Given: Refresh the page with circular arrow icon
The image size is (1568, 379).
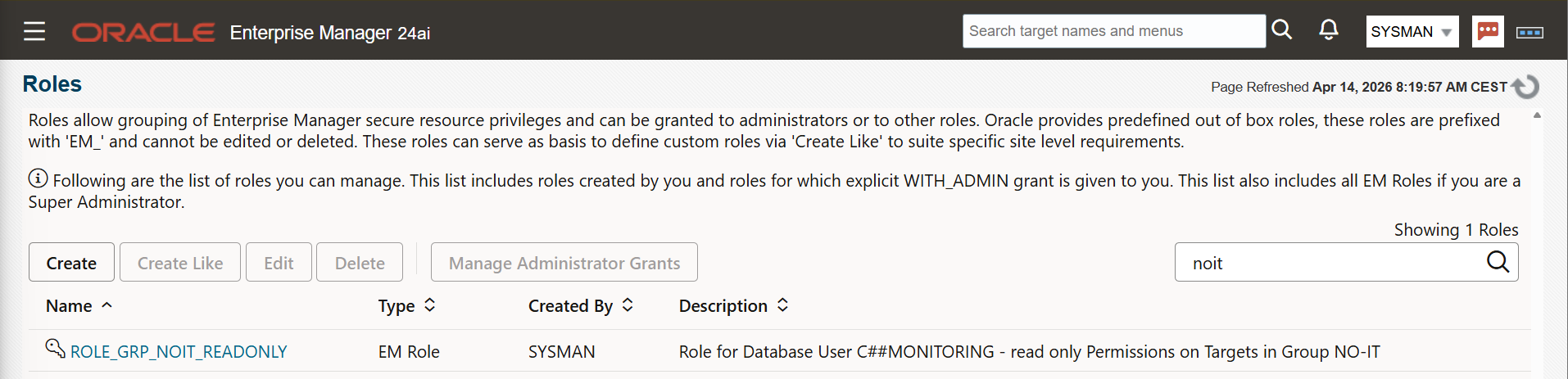Looking at the screenshot, I should [x=1525, y=86].
